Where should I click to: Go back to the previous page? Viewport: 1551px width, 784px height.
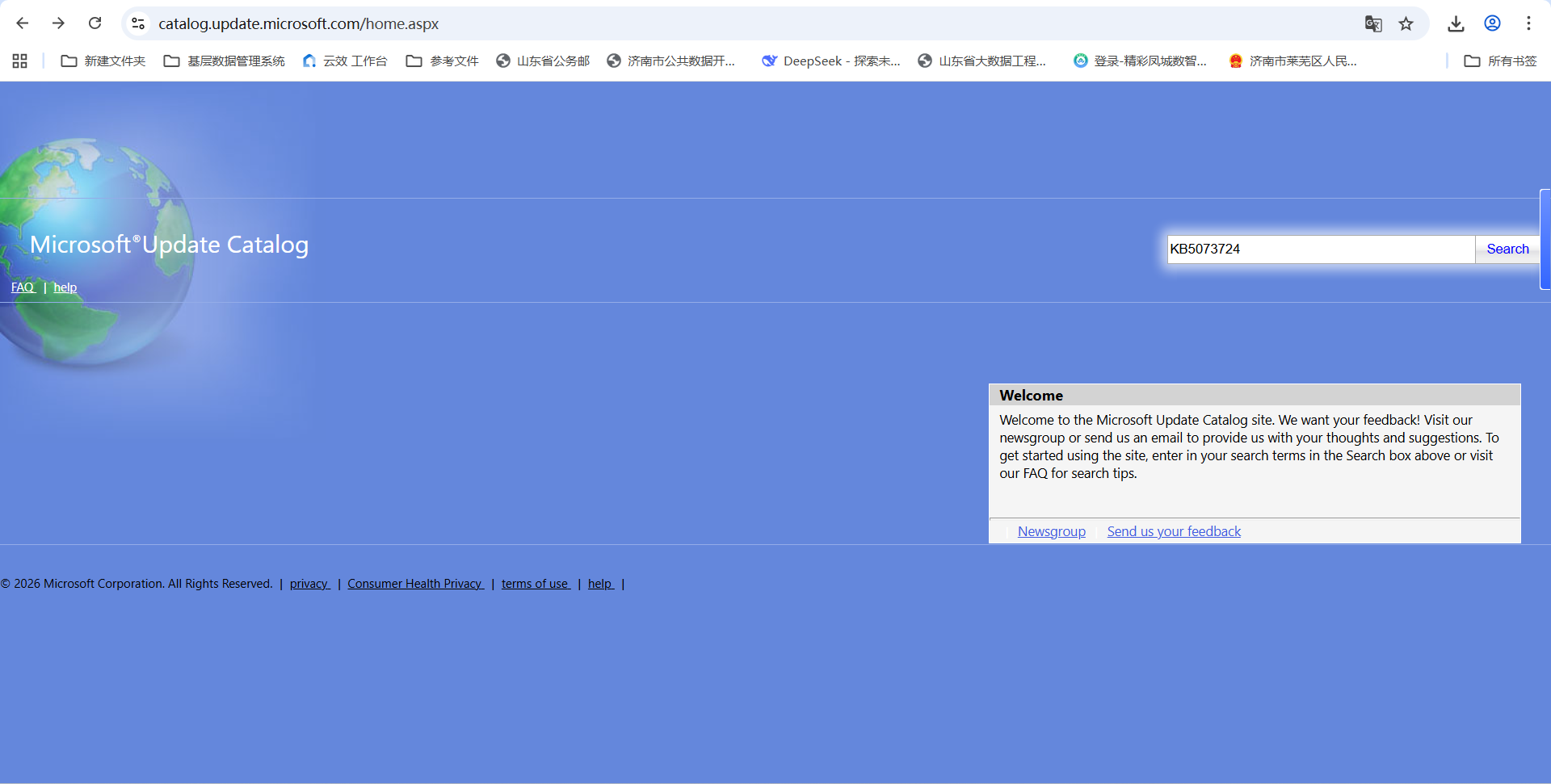click(x=23, y=23)
